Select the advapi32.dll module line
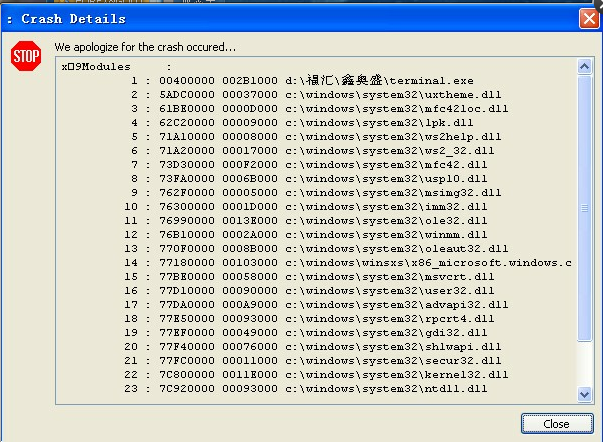The width and height of the screenshot is (603, 442). pyautogui.click(x=316, y=305)
